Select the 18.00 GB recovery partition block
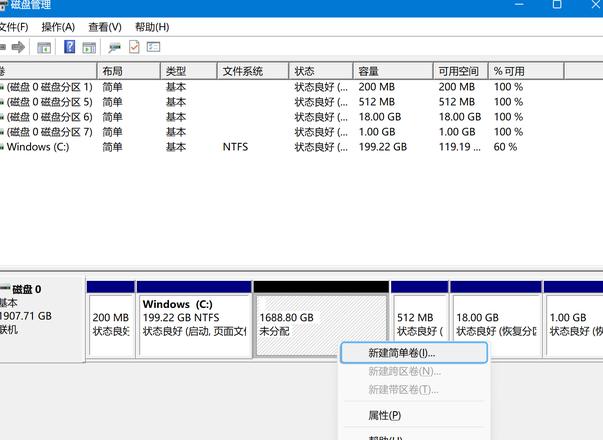Screen dimensions: 603x440 [496, 312]
